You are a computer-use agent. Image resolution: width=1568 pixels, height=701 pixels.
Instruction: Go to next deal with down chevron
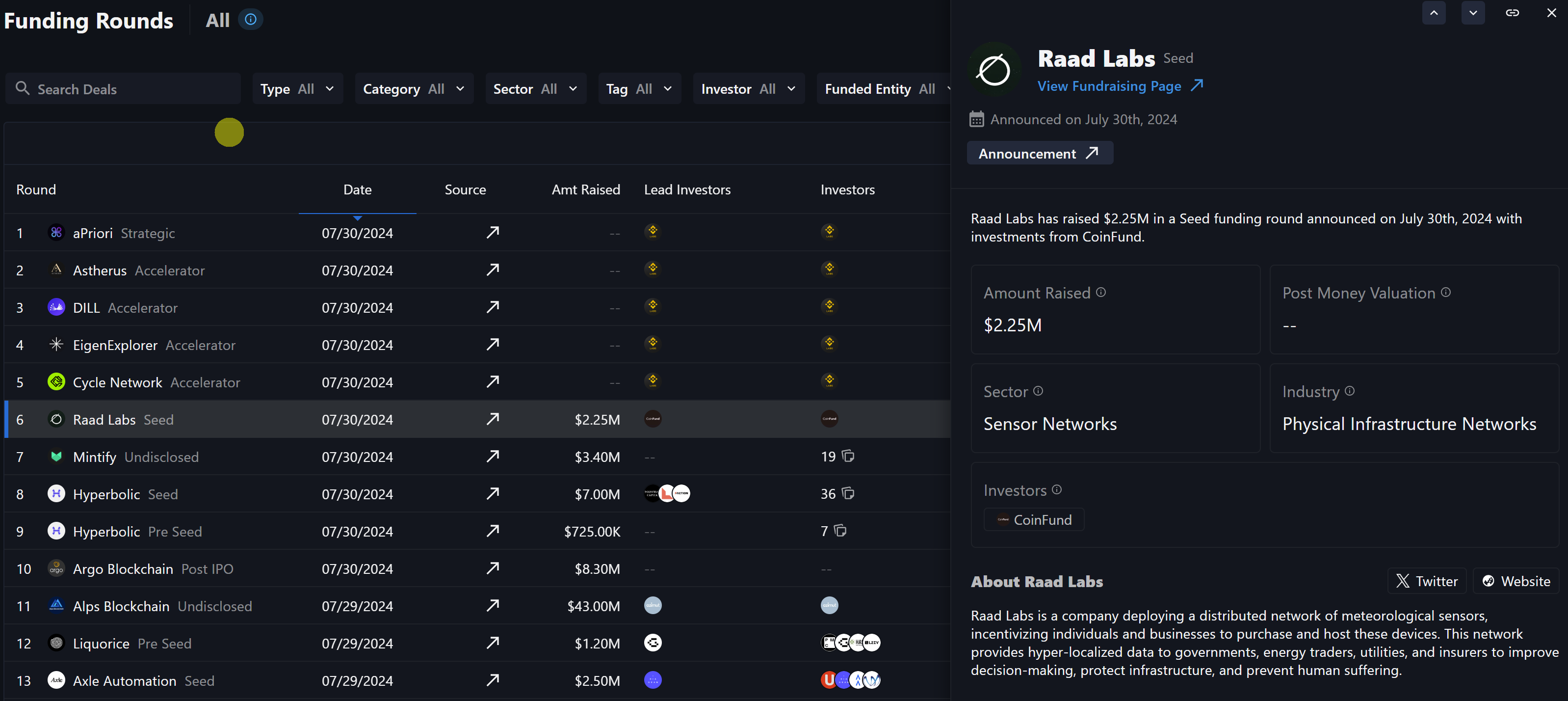1472,13
